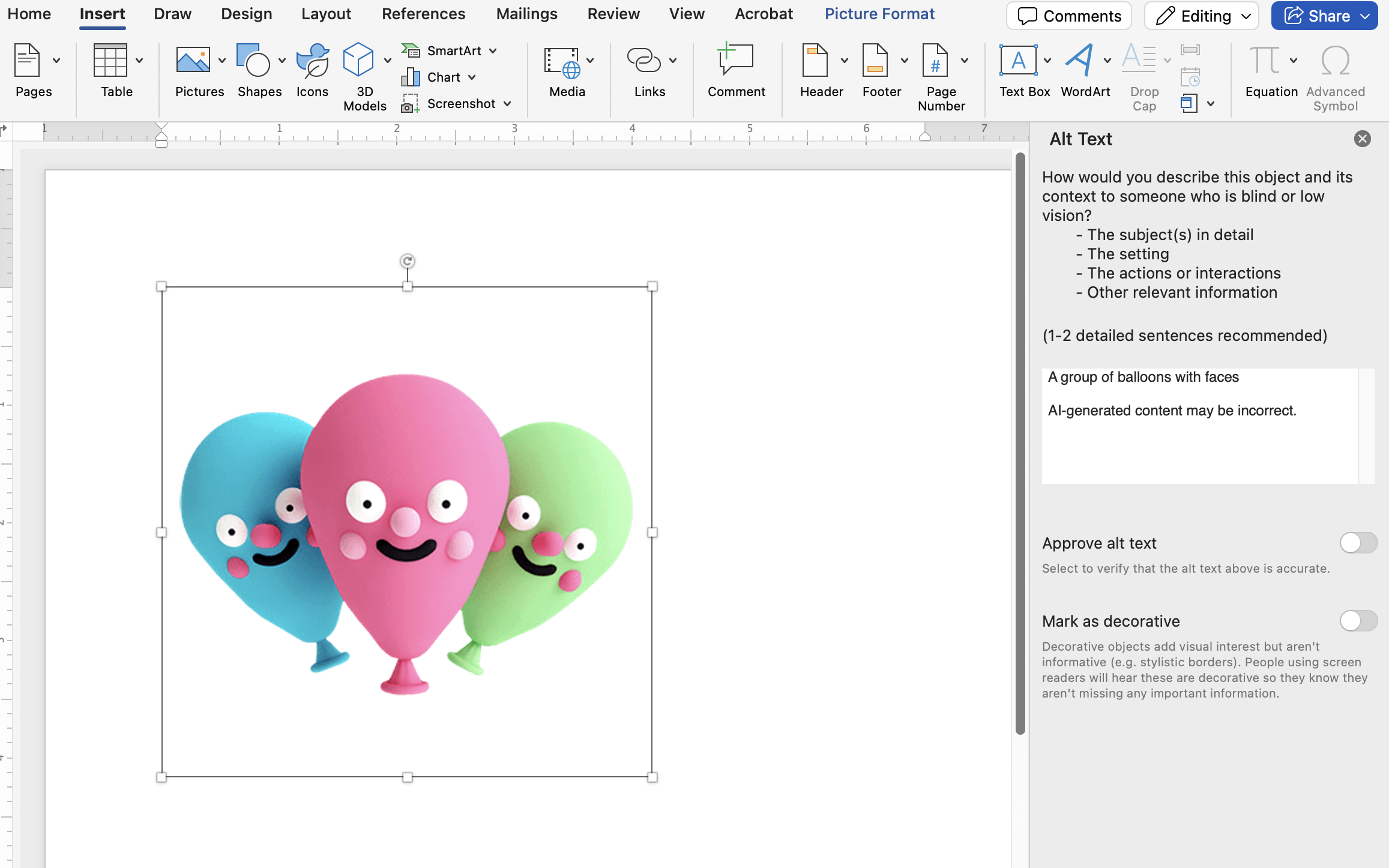Switch to the Picture Format tab
The height and width of the screenshot is (868, 1389).
pyautogui.click(x=879, y=14)
